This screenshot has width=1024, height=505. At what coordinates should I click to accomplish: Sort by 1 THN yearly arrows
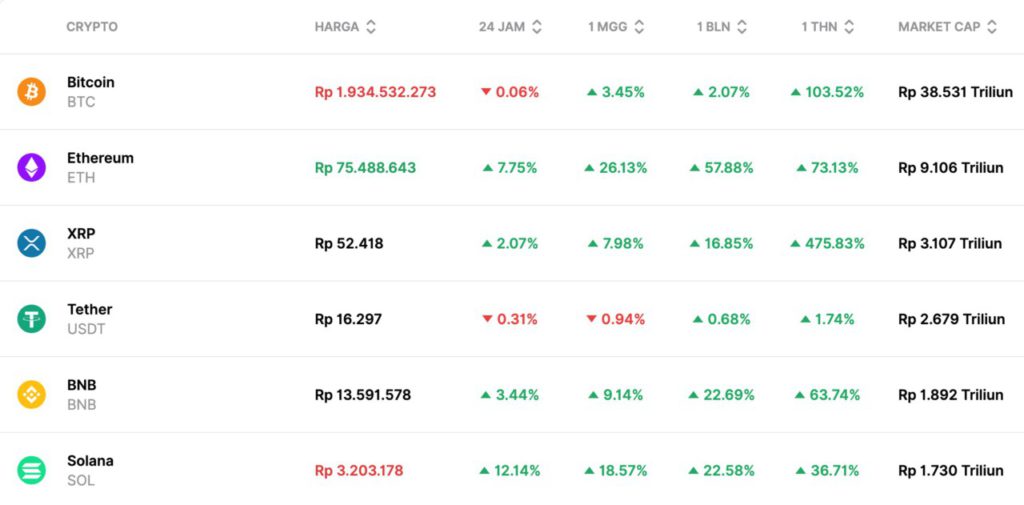[x=850, y=27]
